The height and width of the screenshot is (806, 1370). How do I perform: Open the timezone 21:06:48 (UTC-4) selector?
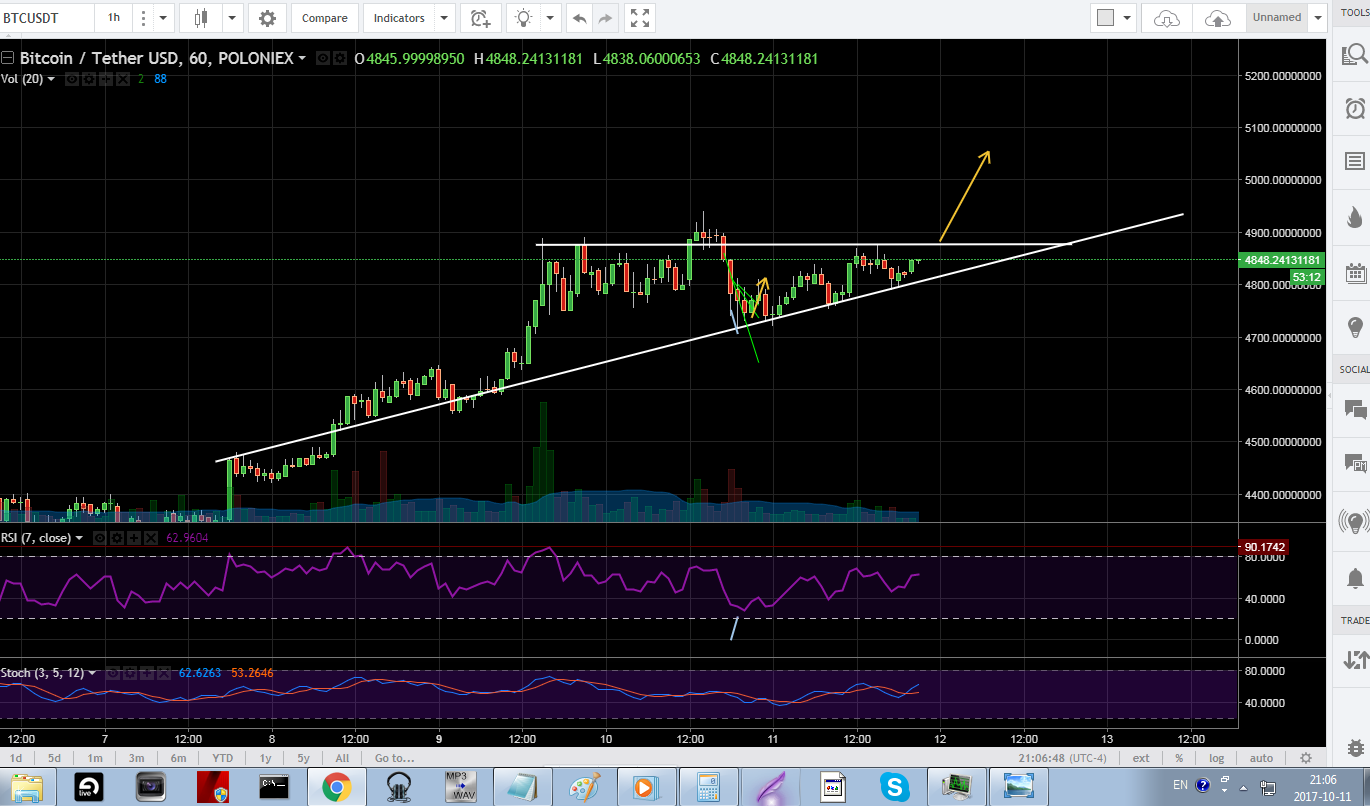pos(1063,758)
